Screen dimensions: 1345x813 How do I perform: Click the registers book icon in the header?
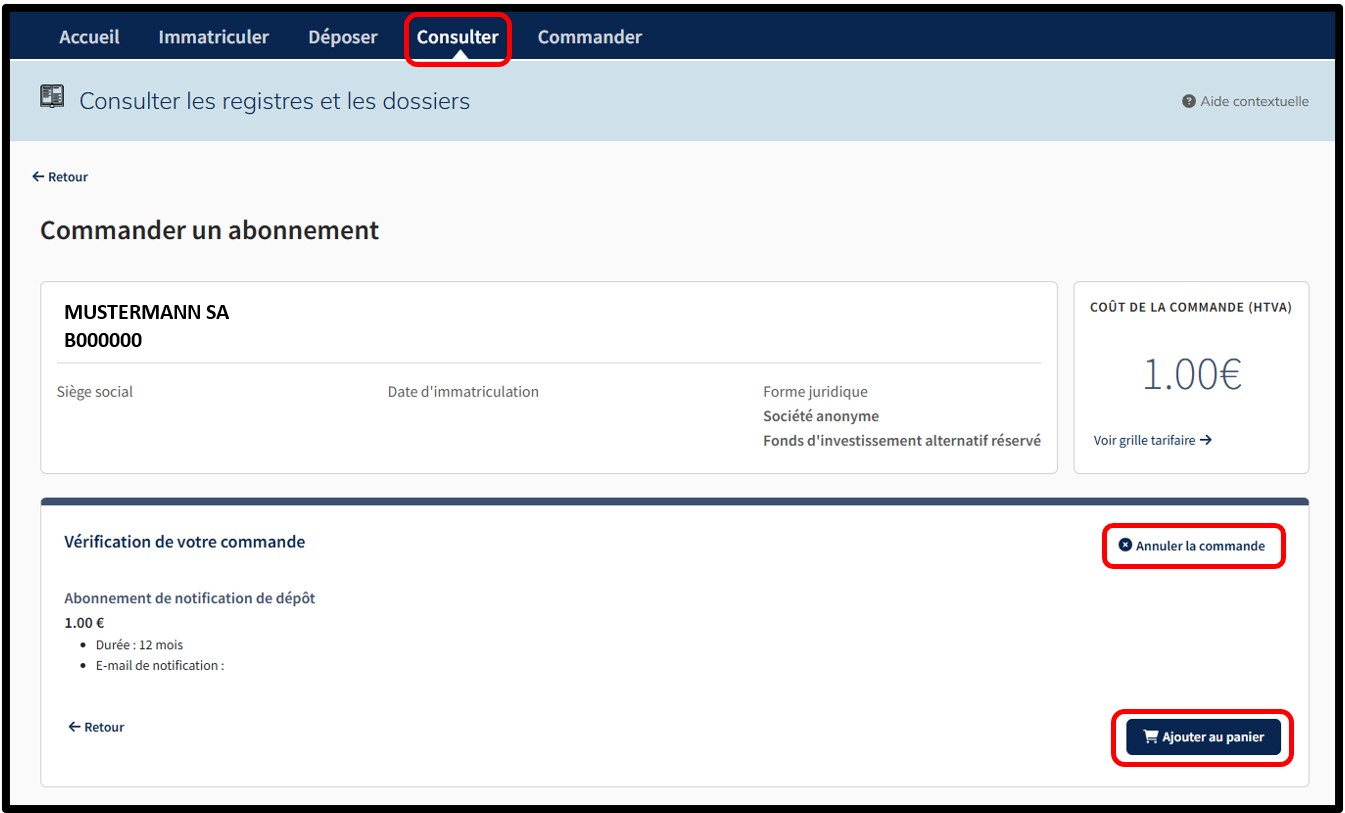pos(52,97)
